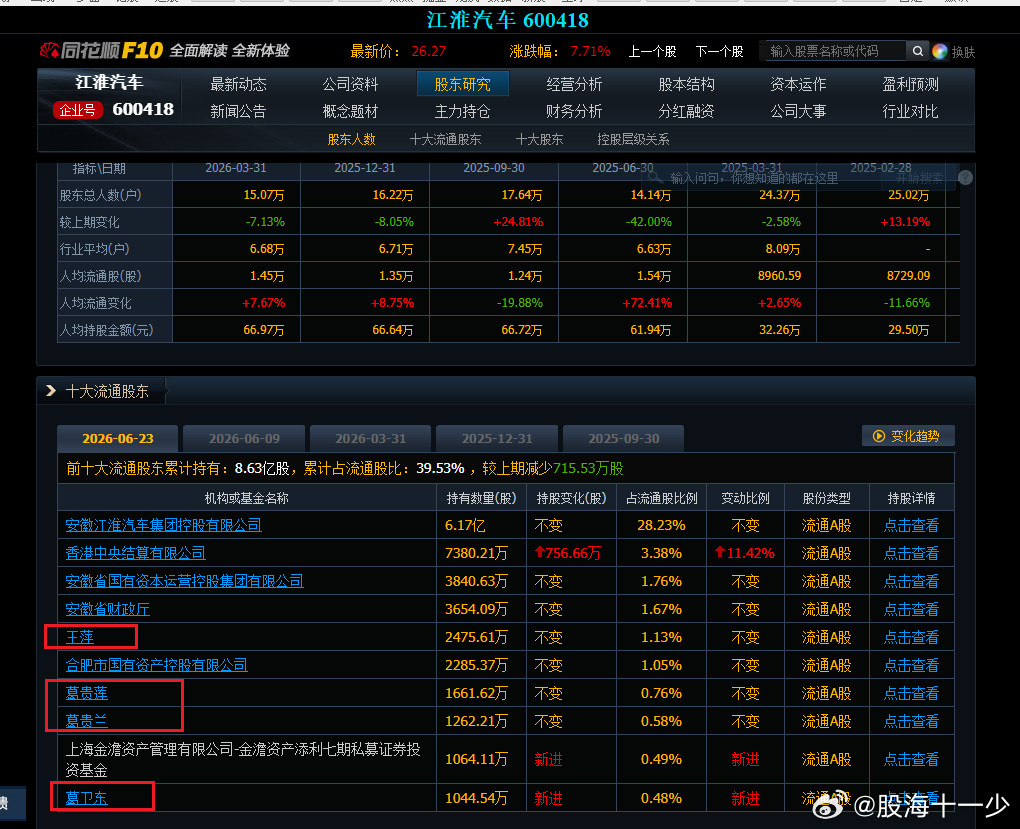The image size is (1020, 829).
Task: Open 合肥市国有资产控股有限公司 link
Action: tap(156, 665)
